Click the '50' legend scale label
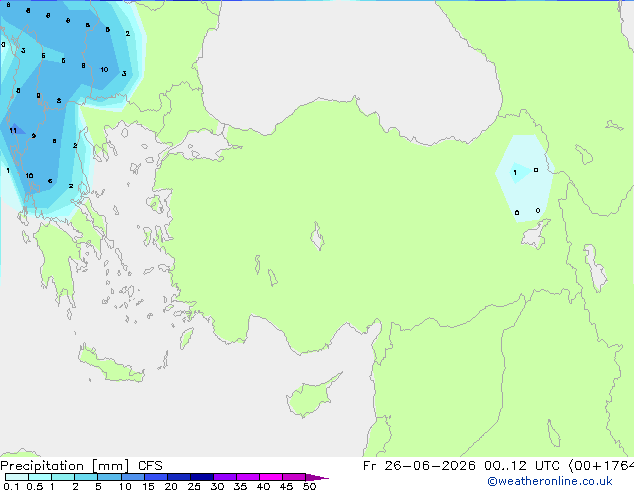 point(309,486)
